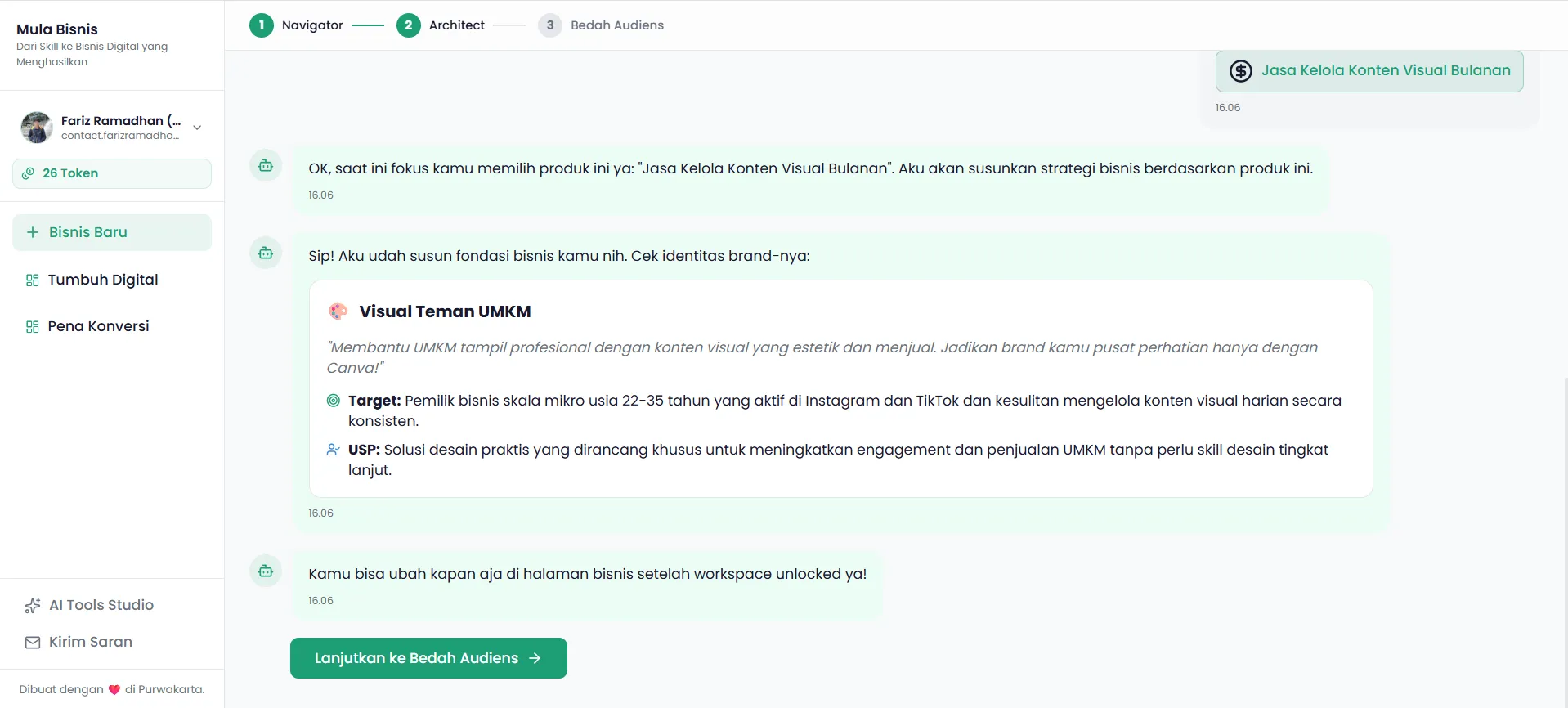Click the user icon beside USP description
This screenshot has width=1568, height=708.
click(334, 450)
